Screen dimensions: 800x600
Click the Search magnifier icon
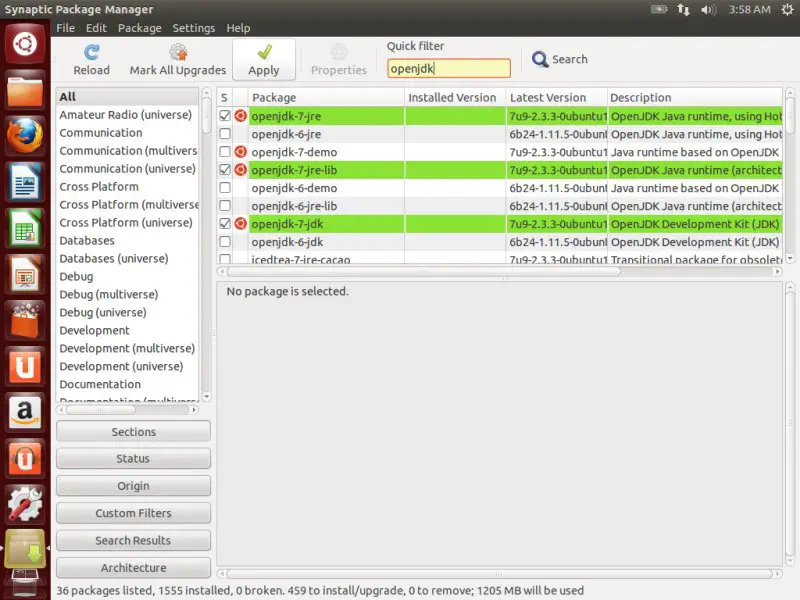[x=540, y=59]
